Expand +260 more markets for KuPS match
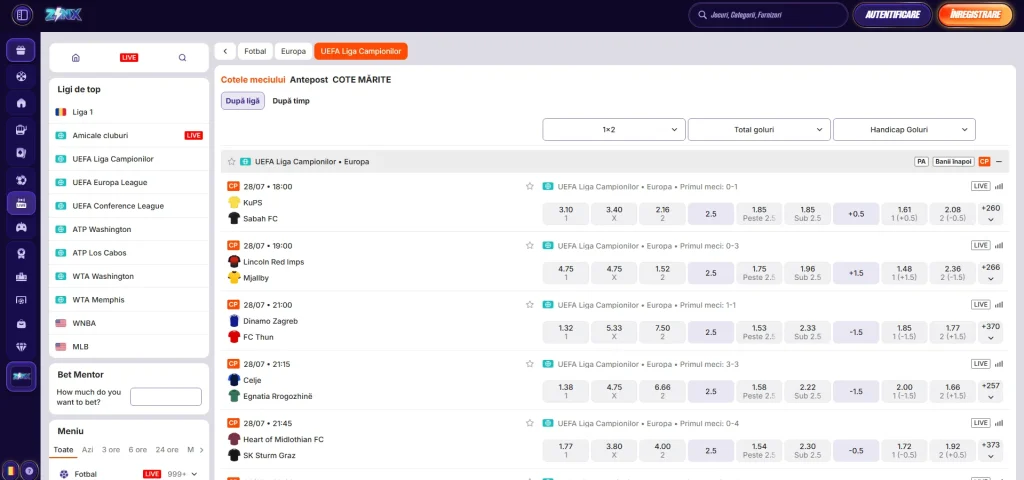This screenshot has width=1024, height=480. [x=991, y=214]
